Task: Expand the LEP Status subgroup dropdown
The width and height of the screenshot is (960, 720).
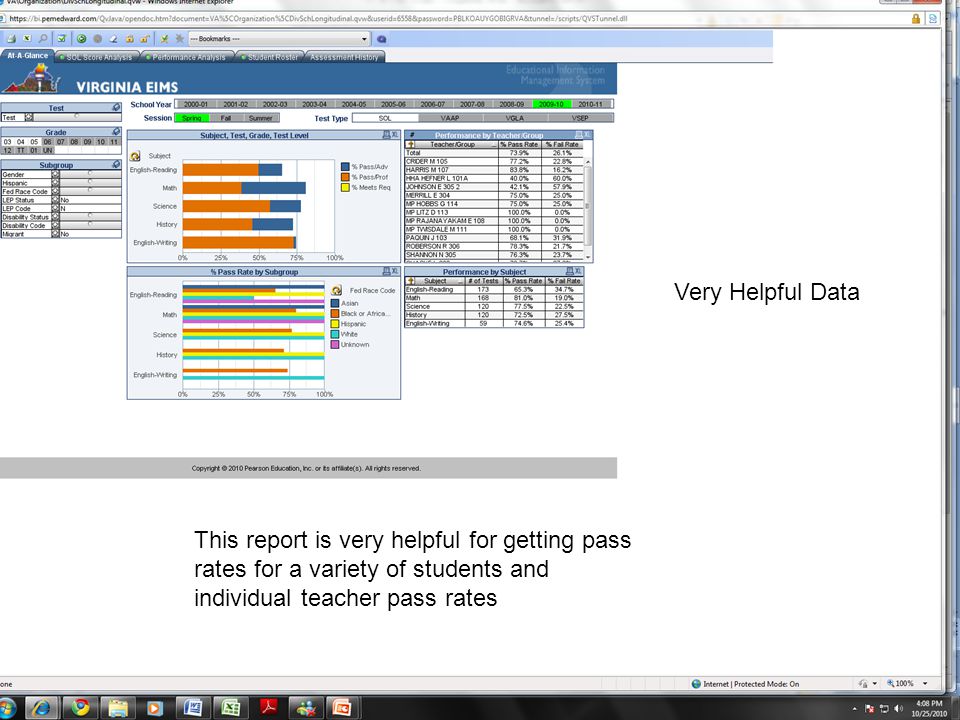Action: pos(55,200)
